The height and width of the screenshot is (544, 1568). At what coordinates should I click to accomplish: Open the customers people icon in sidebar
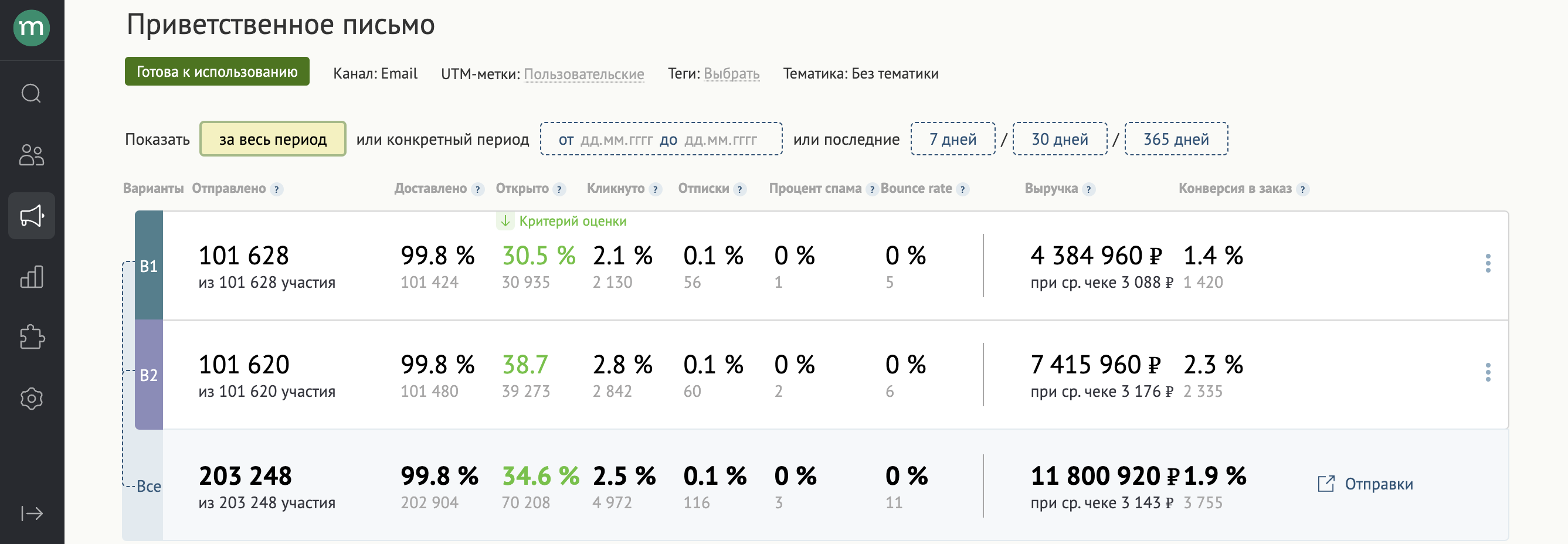coord(32,155)
